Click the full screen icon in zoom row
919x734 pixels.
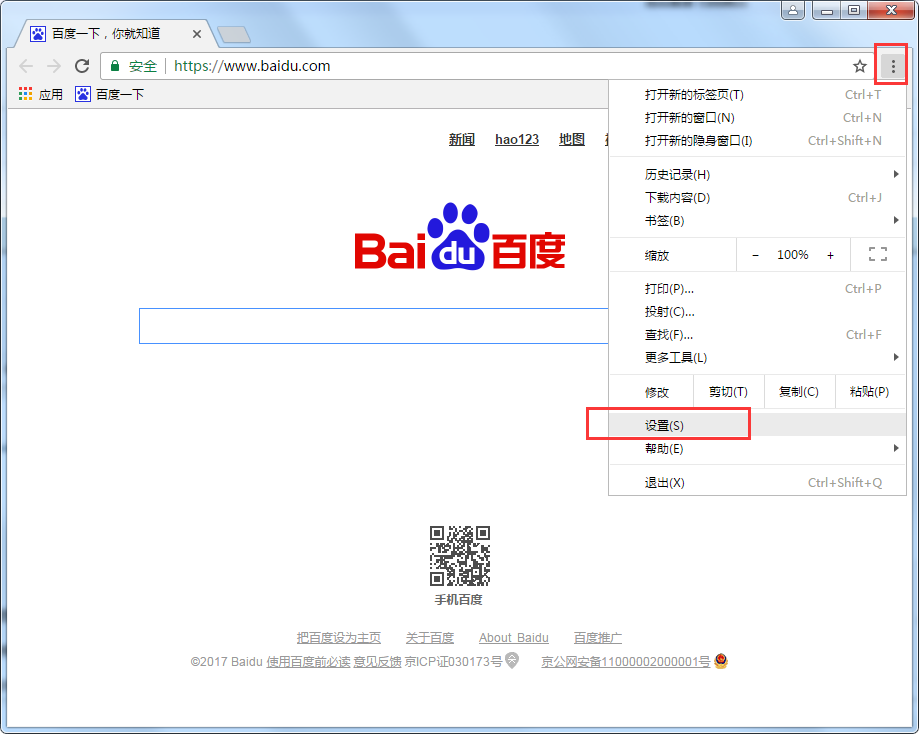point(877,254)
